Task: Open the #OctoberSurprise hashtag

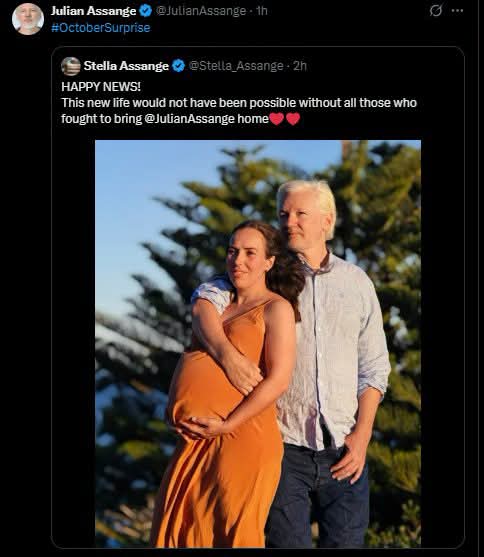Action: coord(101,28)
